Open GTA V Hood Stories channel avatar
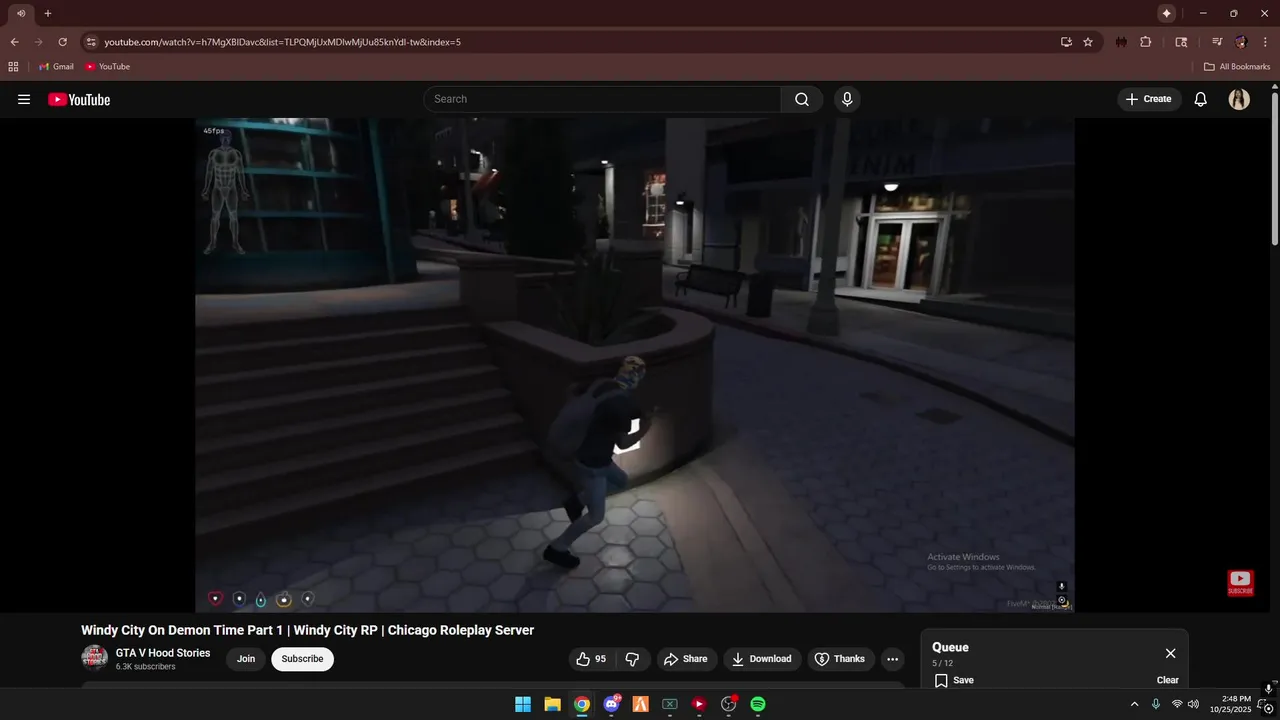Screen dimensions: 1280x720 (94, 658)
